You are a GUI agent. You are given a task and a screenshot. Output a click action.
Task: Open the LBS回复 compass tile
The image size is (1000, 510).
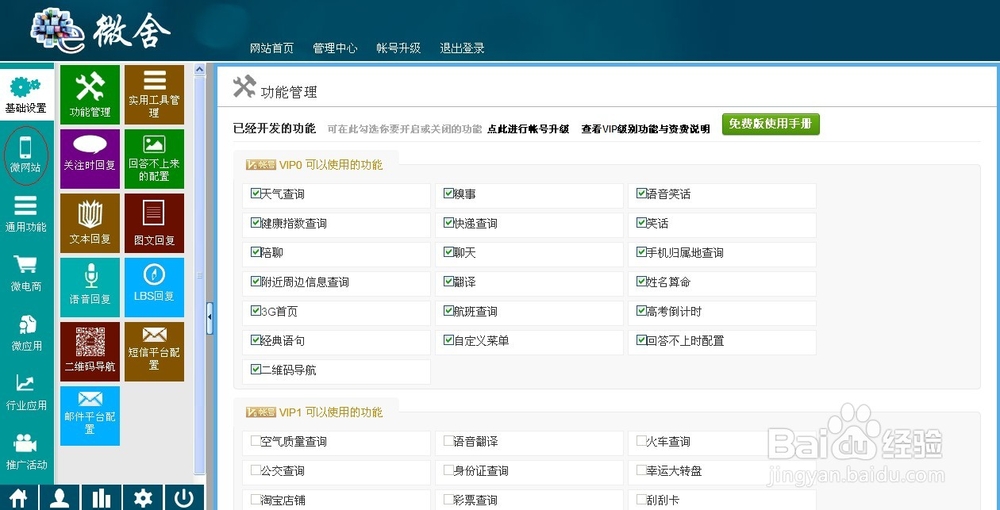154,288
